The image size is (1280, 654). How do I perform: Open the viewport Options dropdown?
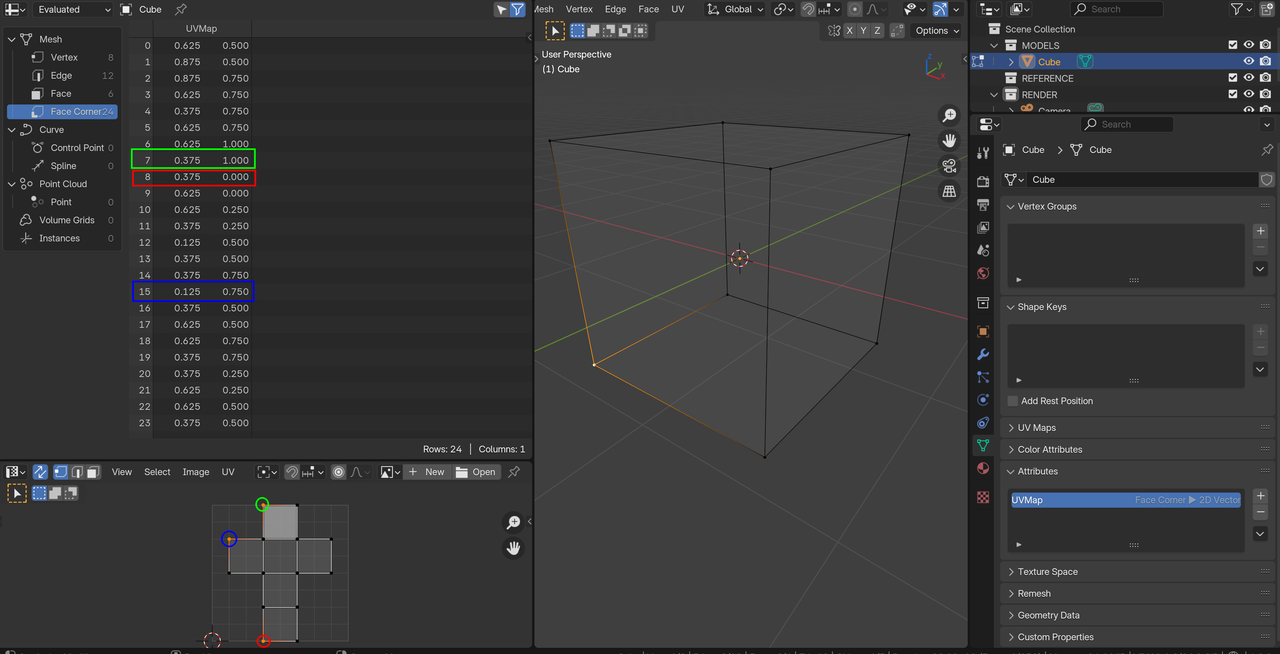click(x=937, y=31)
